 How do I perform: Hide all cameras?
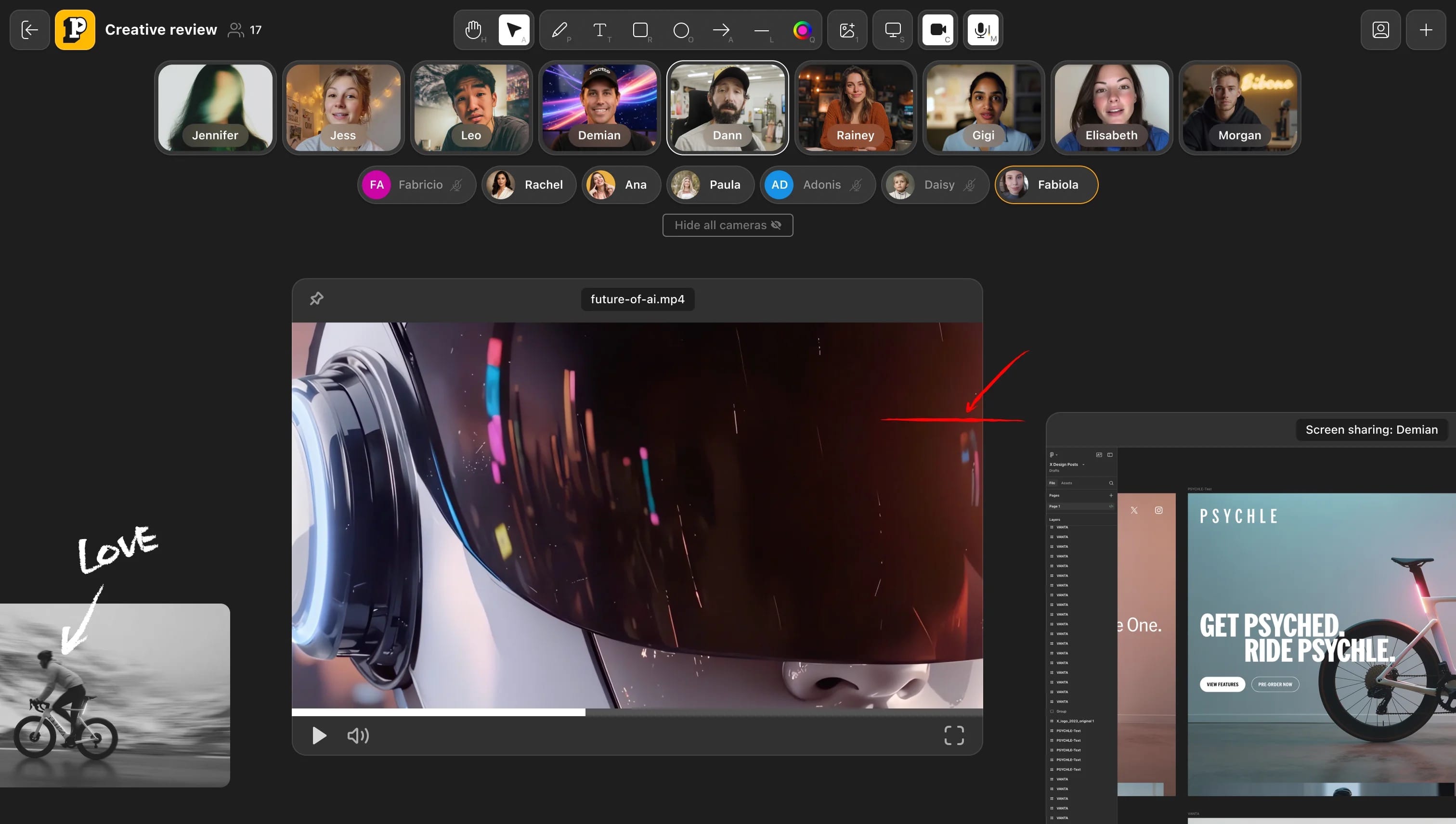point(728,225)
